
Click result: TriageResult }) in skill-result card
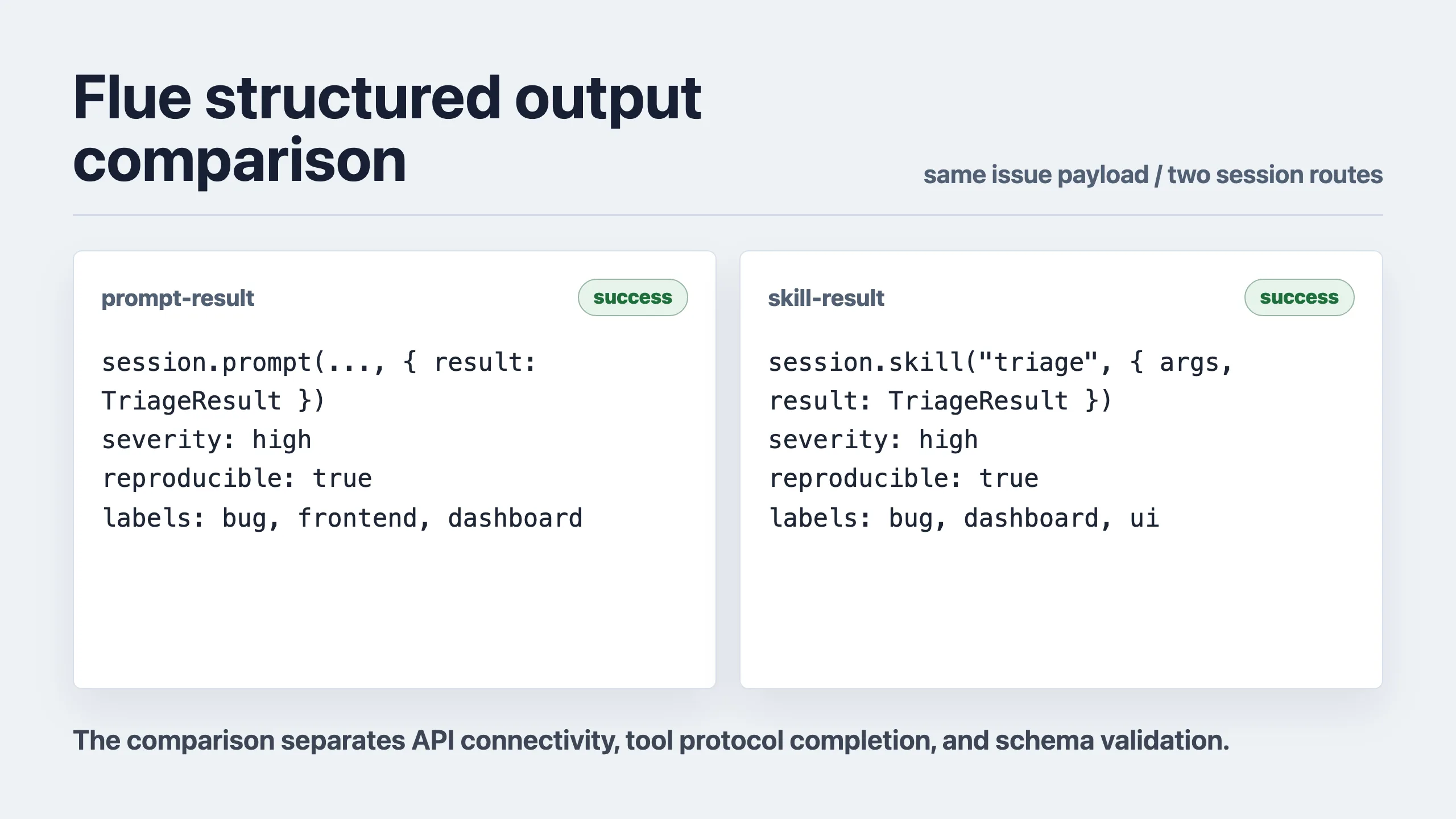pos(940,401)
